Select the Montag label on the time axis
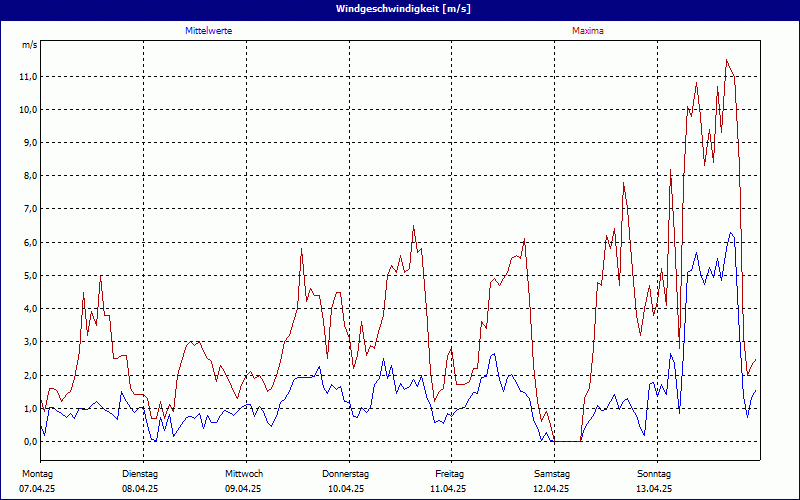Image resolution: width=800 pixels, height=500 pixels. pyautogui.click(x=36, y=473)
